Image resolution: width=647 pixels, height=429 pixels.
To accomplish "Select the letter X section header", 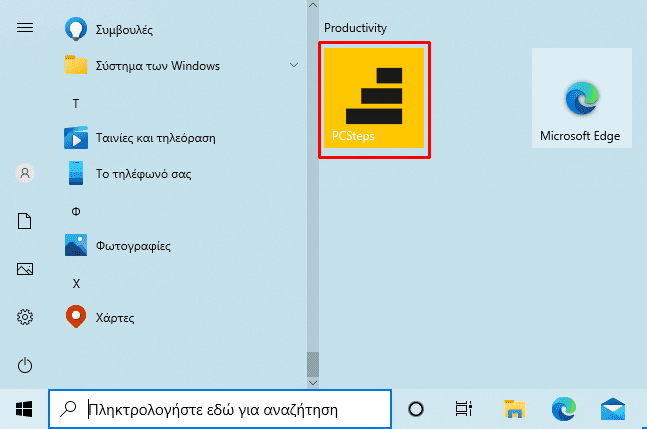I will pos(76,284).
